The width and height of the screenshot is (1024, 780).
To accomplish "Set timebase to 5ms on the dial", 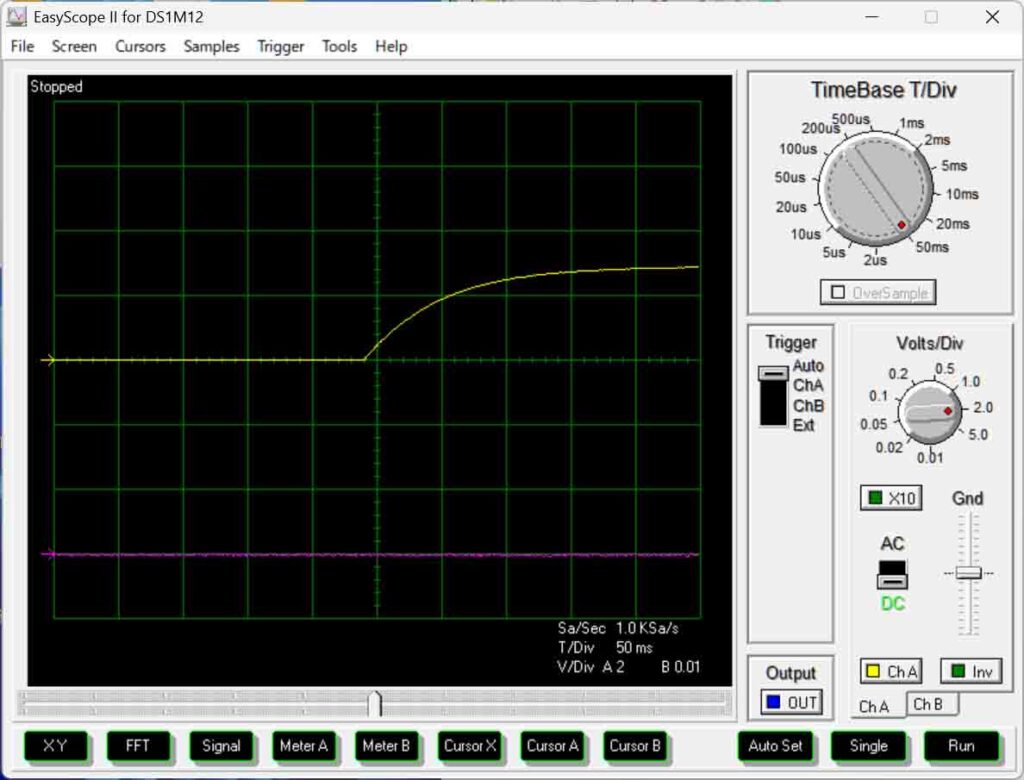I will (954, 166).
